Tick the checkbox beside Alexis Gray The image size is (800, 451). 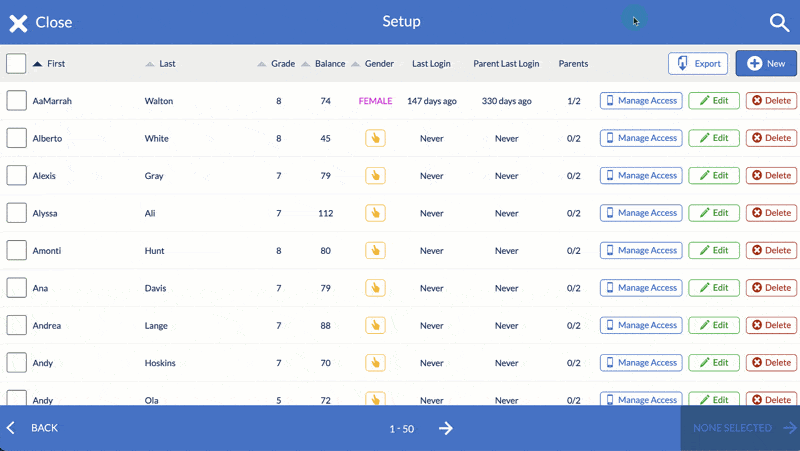pos(16,176)
